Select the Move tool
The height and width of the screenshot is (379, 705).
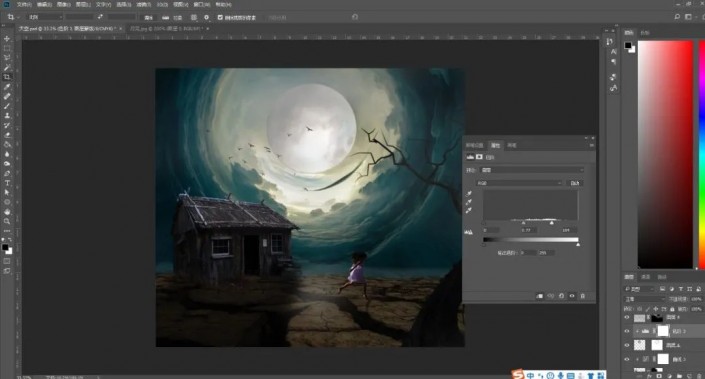(x=7, y=39)
